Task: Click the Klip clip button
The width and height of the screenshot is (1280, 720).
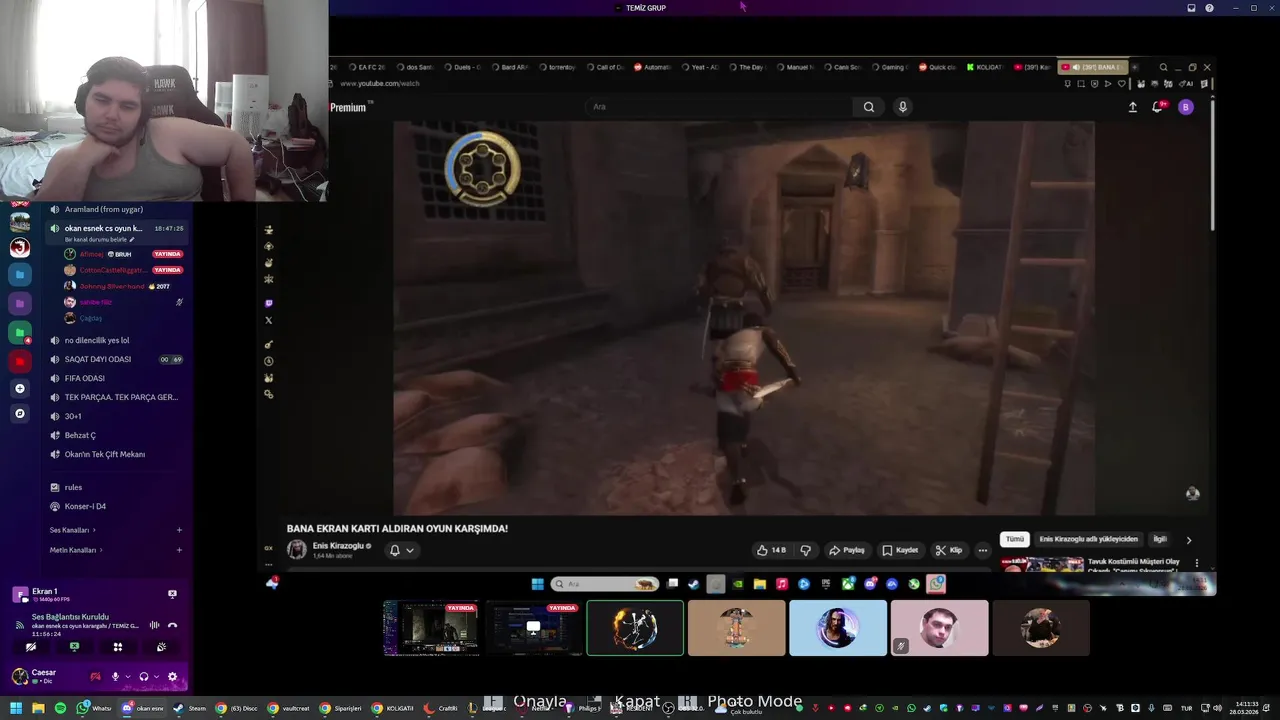Action: pyautogui.click(x=949, y=550)
